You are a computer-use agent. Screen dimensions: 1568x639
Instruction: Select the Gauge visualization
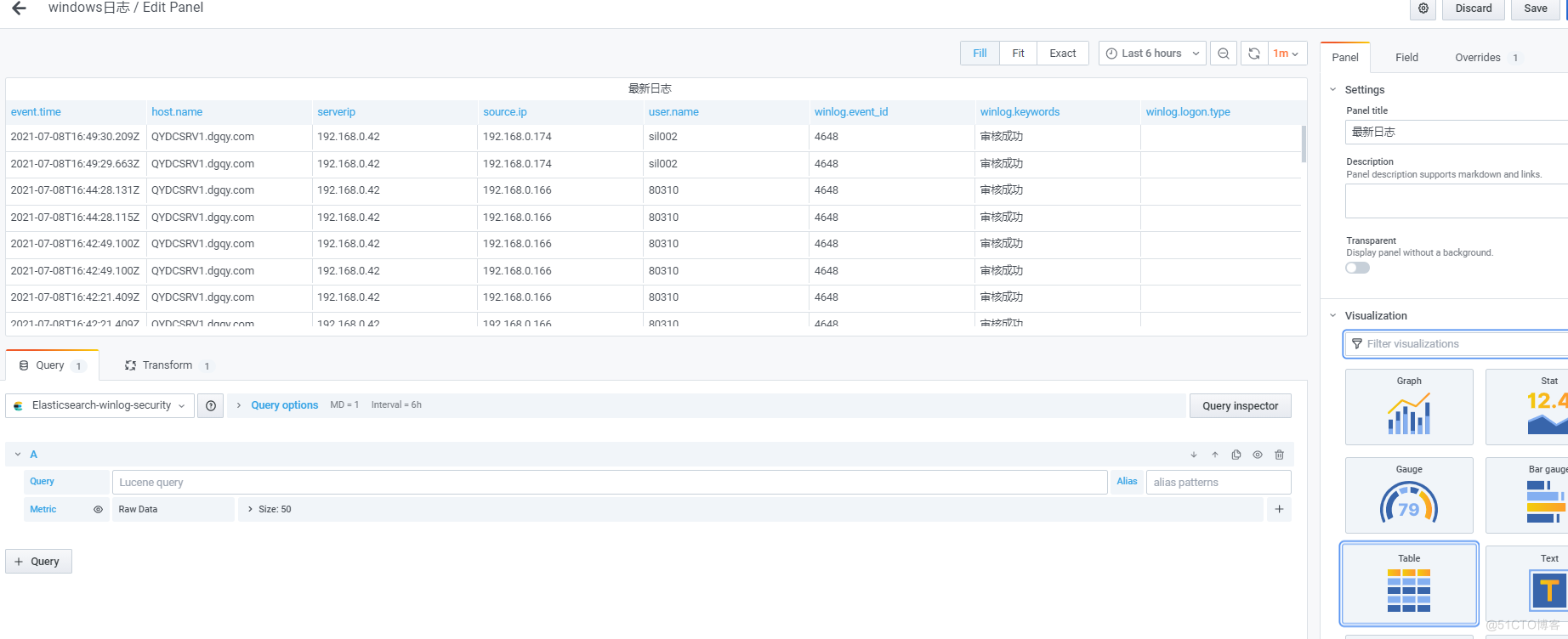(x=1409, y=495)
